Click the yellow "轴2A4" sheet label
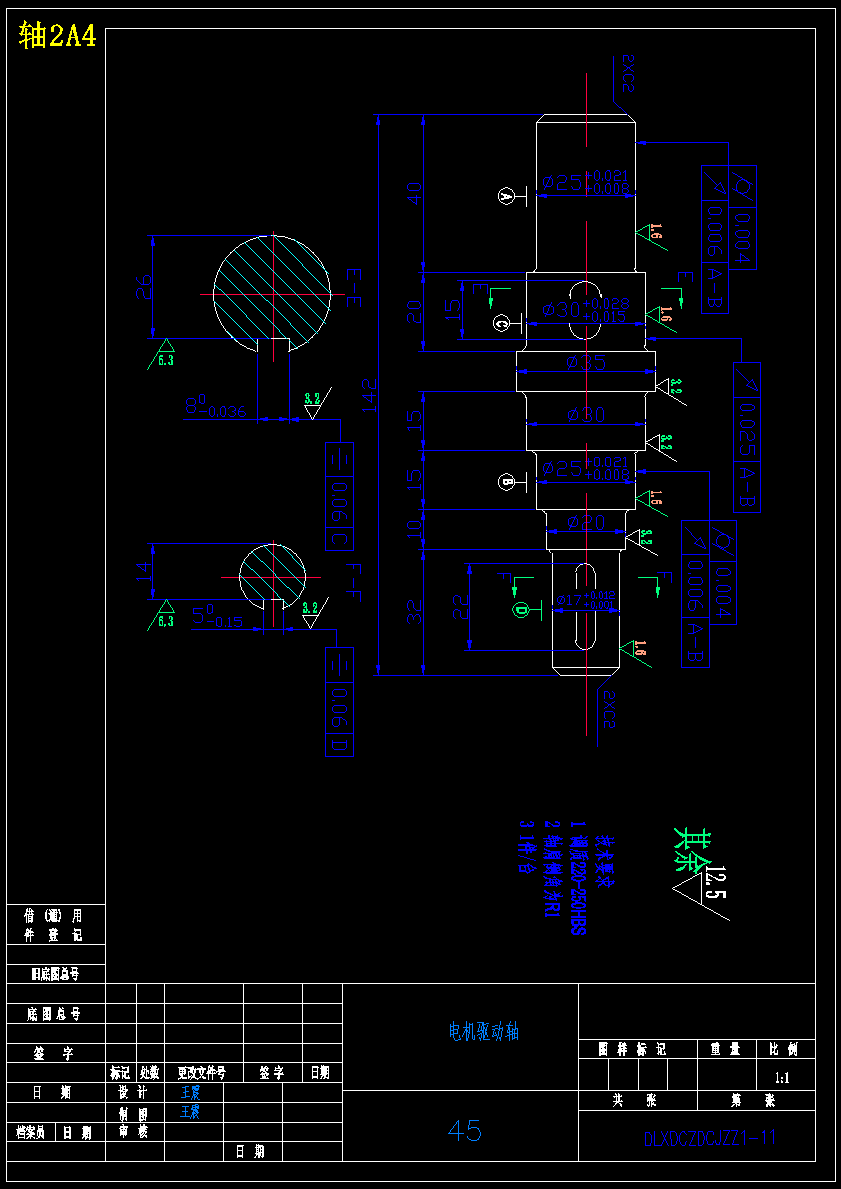841x1189 pixels. pyautogui.click(x=58, y=36)
